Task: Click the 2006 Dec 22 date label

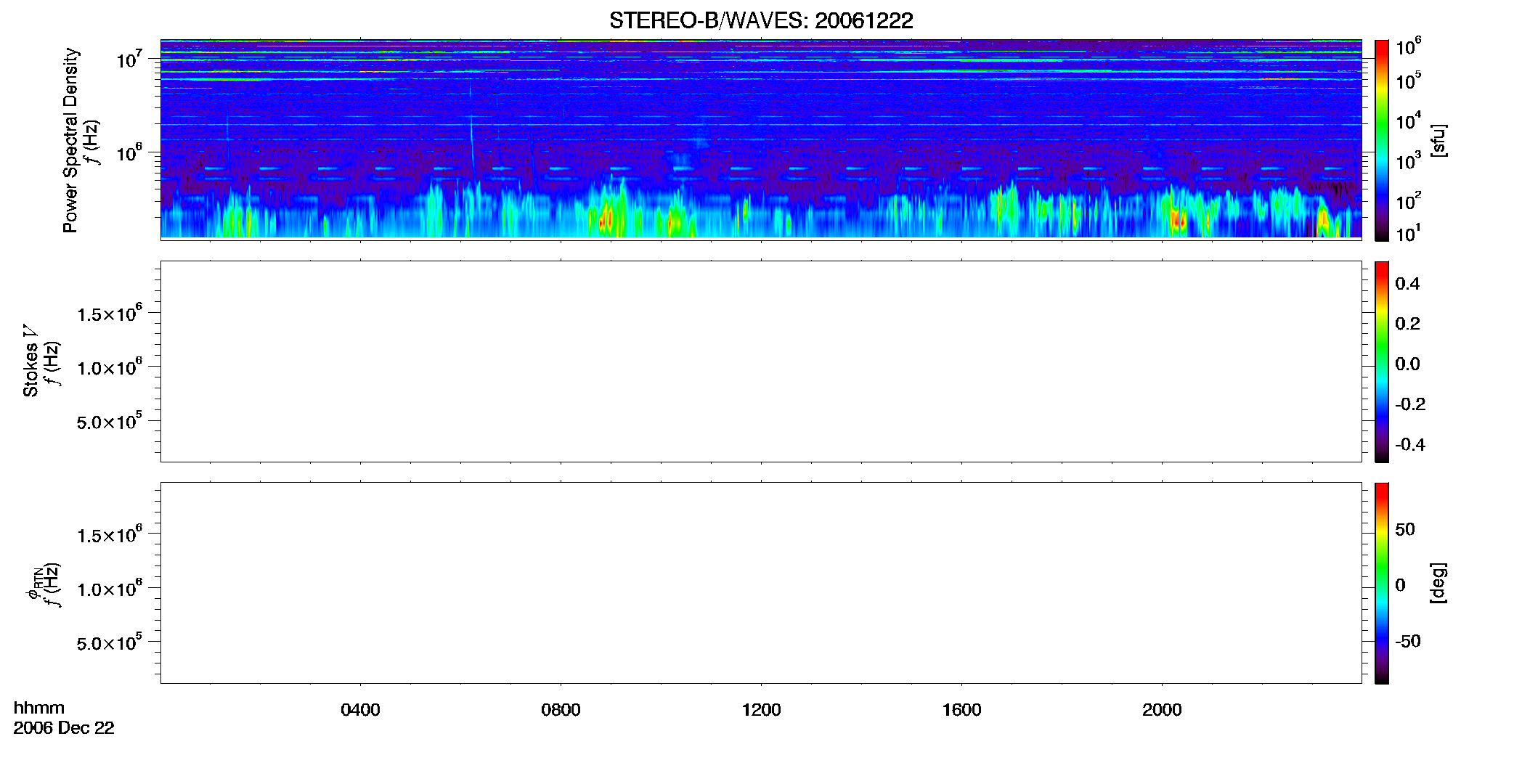Action: click(x=64, y=728)
